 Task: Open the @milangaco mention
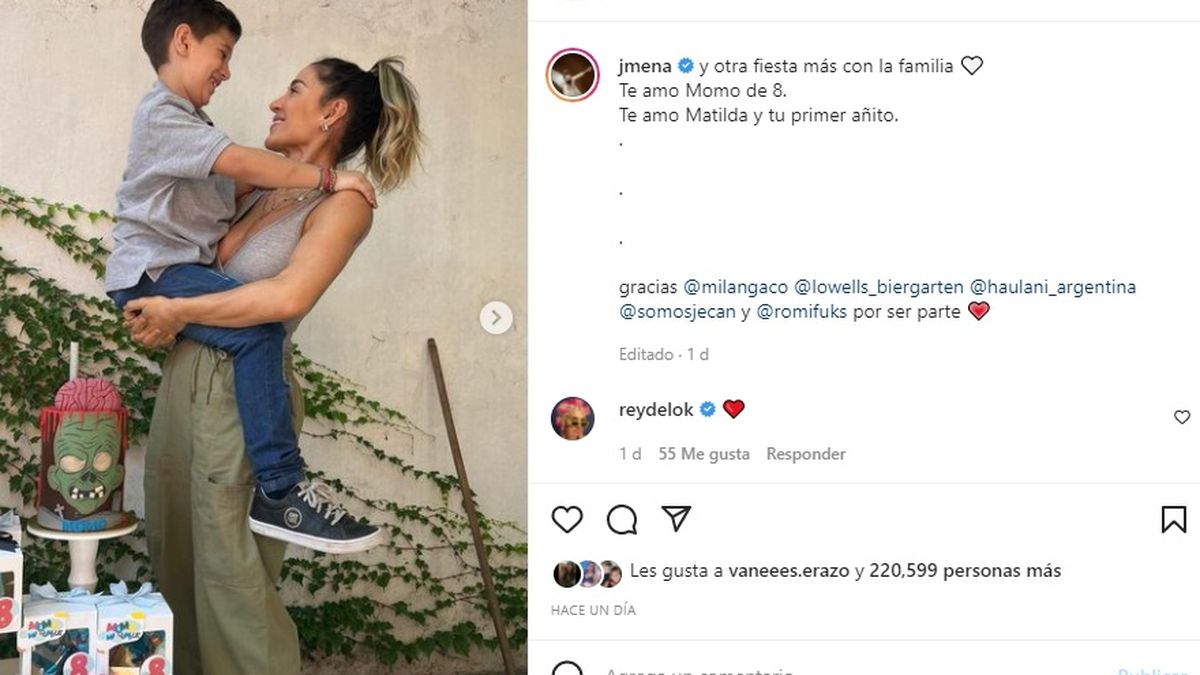coord(736,287)
